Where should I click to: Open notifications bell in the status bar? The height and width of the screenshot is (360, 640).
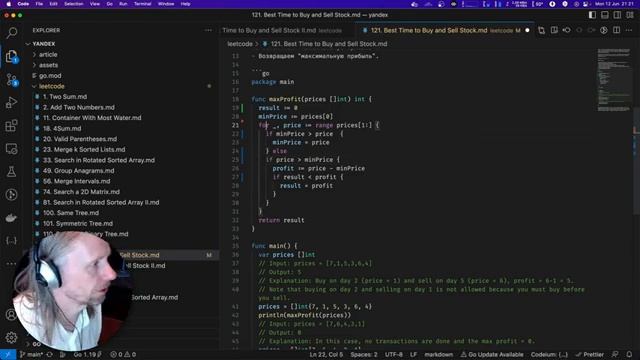pos(629,354)
